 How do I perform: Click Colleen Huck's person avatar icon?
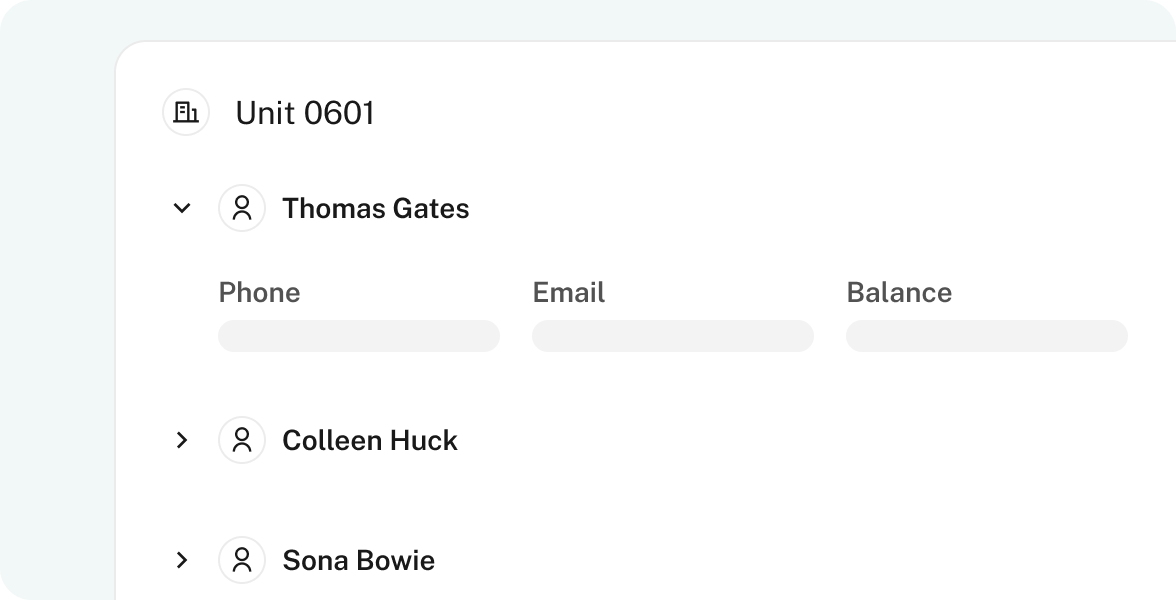pos(242,440)
